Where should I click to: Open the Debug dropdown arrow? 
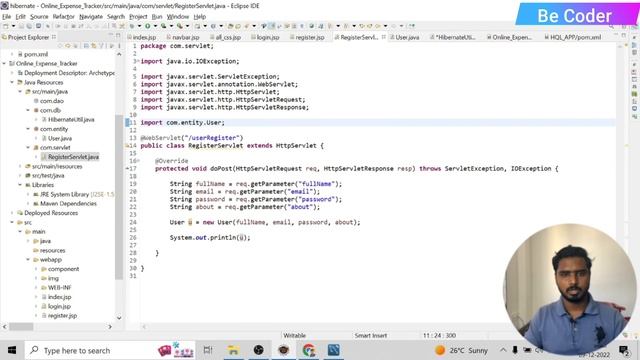point(139,26)
